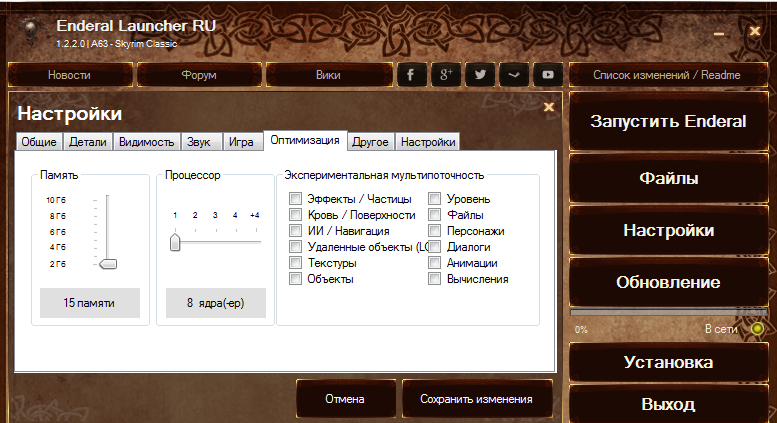Launch the game with Запустить Enderal

click(x=668, y=122)
